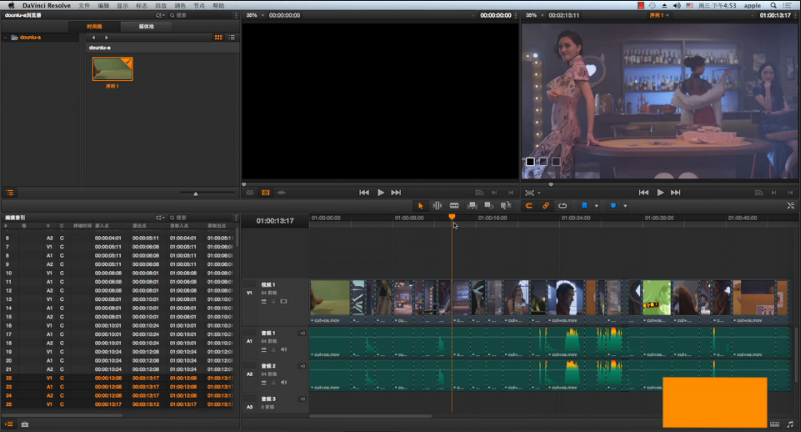
Task: Add a blue flag to clip
Action: pyautogui.click(x=584, y=206)
